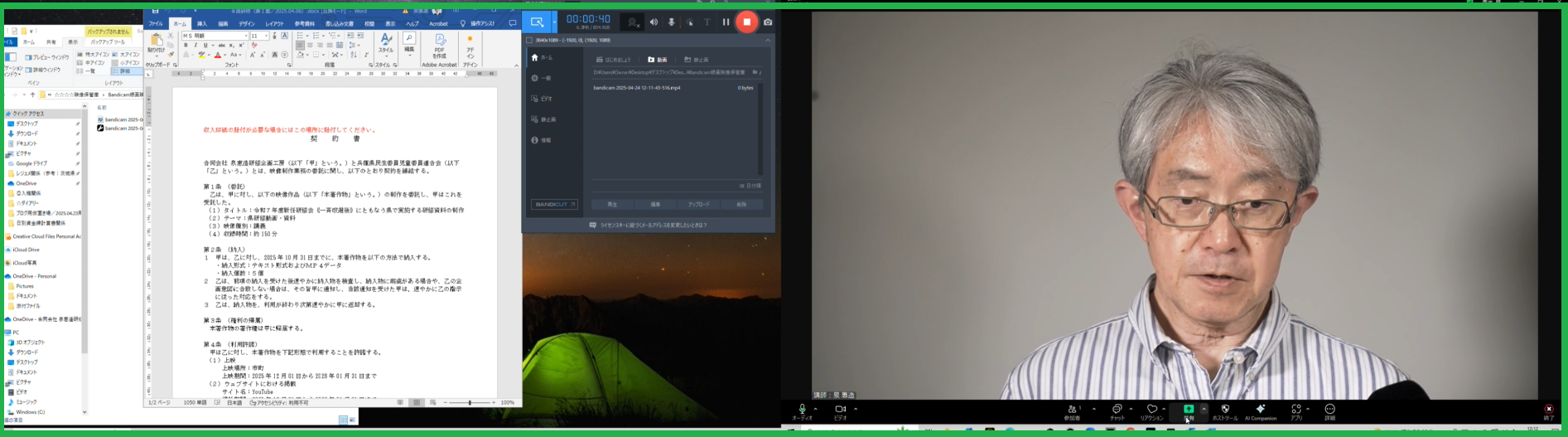Switch to Bandicam 動画 videos tab
The height and width of the screenshot is (437, 1568).
(658, 60)
